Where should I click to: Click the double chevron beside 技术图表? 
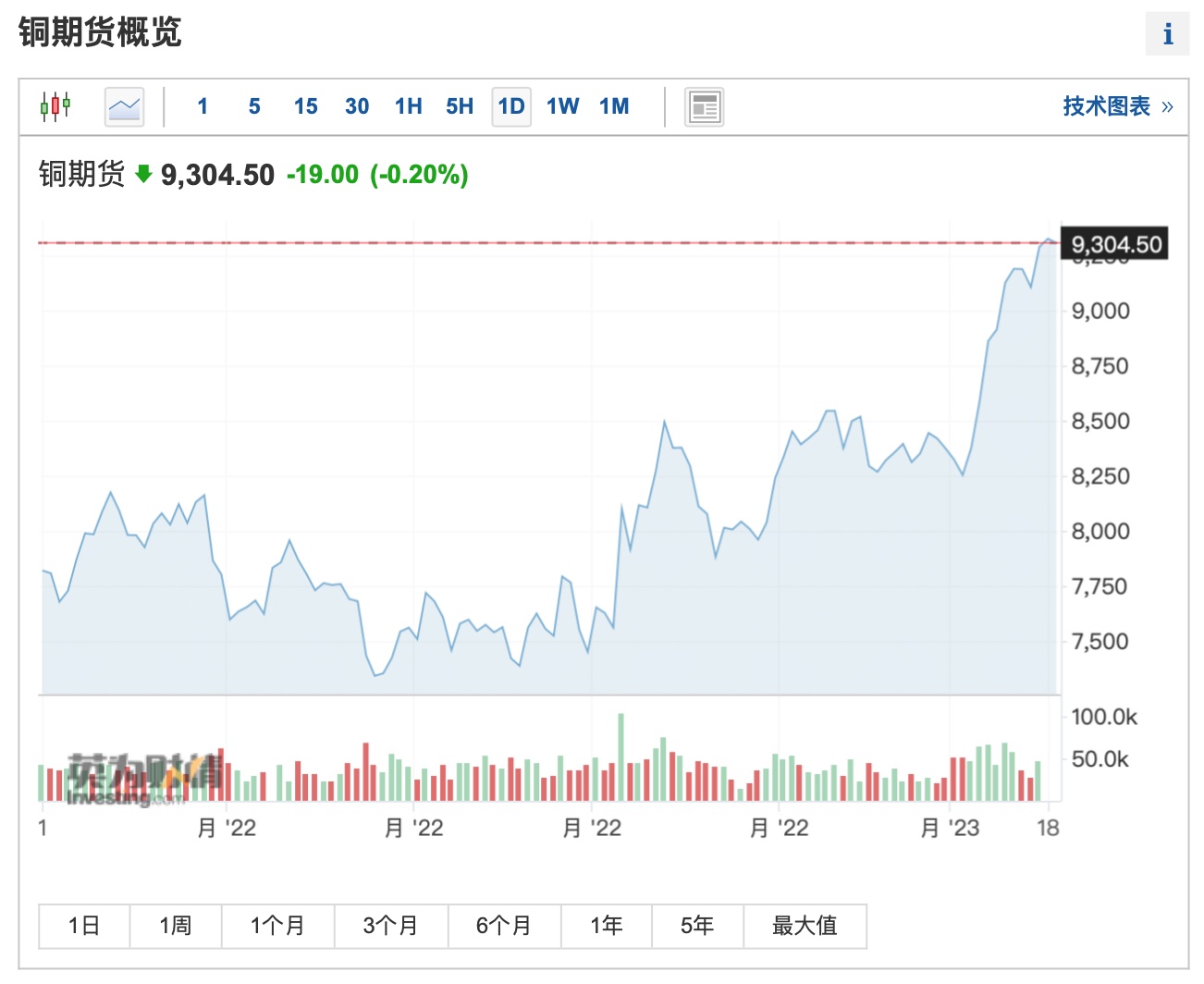click(x=1167, y=106)
